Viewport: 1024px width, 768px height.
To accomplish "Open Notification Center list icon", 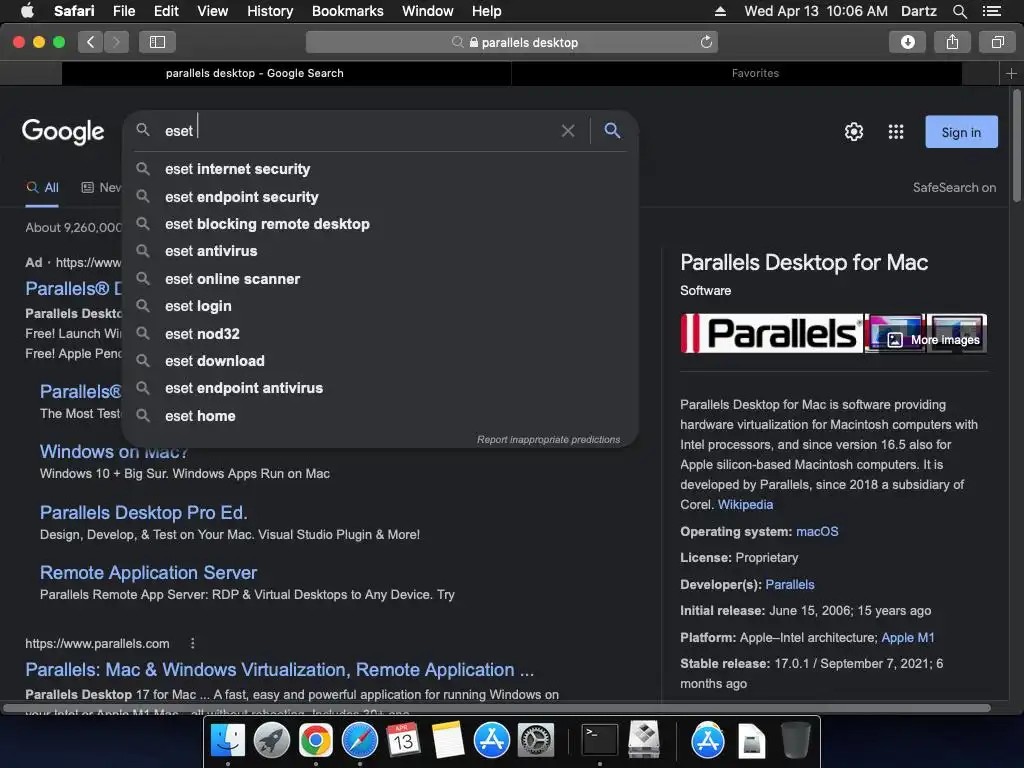I will [x=992, y=11].
